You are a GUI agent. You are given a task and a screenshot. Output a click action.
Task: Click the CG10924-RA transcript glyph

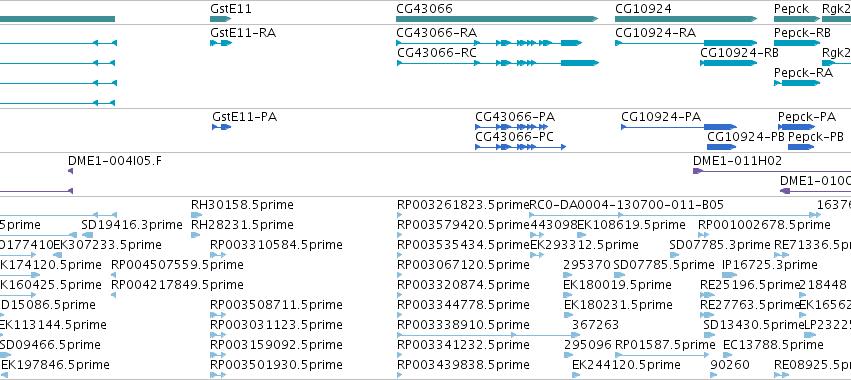(x=686, y=43)
